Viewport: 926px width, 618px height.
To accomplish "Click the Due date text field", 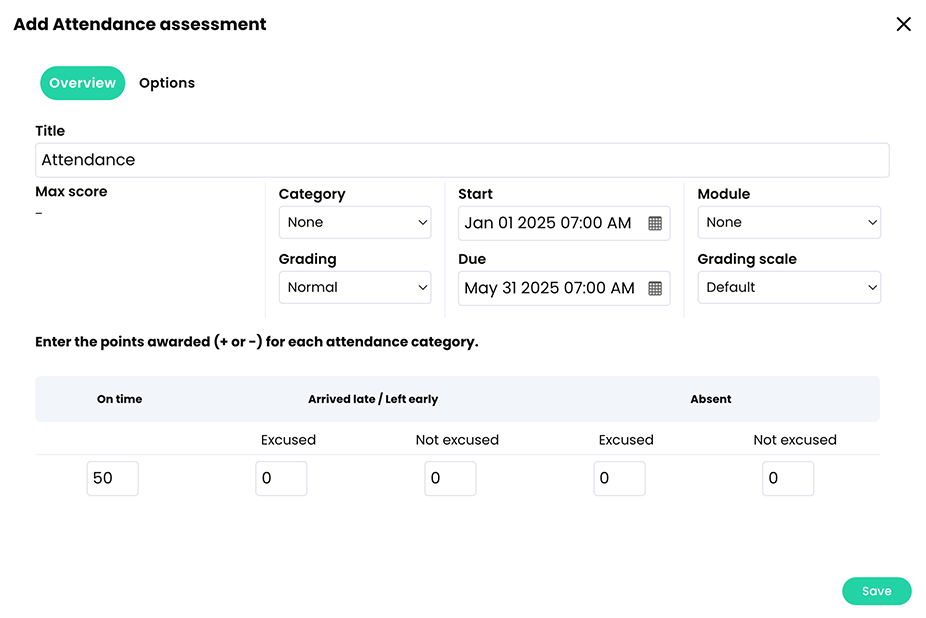I will [x=549, y=288].
